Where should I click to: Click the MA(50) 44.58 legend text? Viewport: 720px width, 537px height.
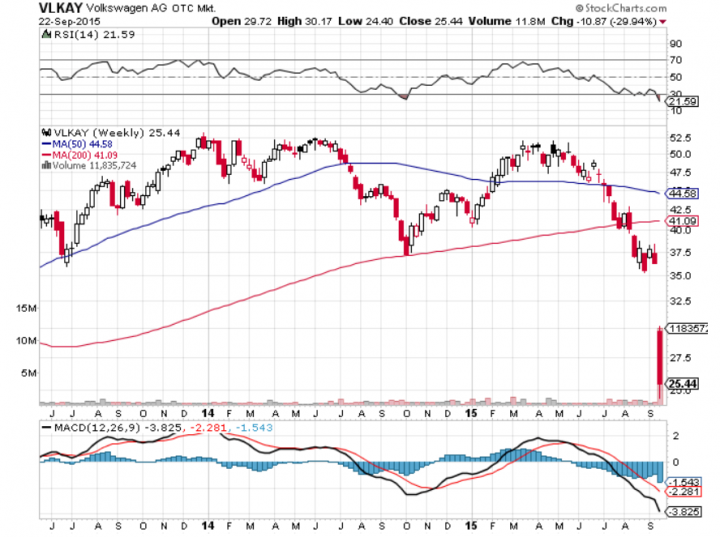pyautogui.click(x=82, y=144)
